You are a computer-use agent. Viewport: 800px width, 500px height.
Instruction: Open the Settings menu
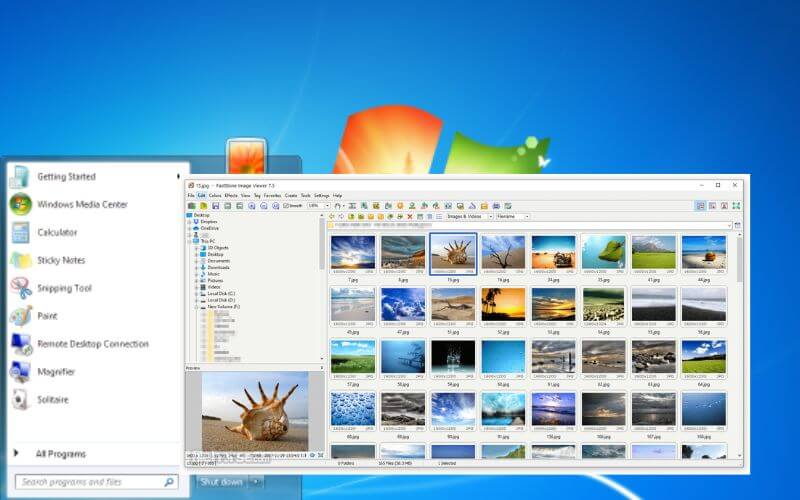321,195
